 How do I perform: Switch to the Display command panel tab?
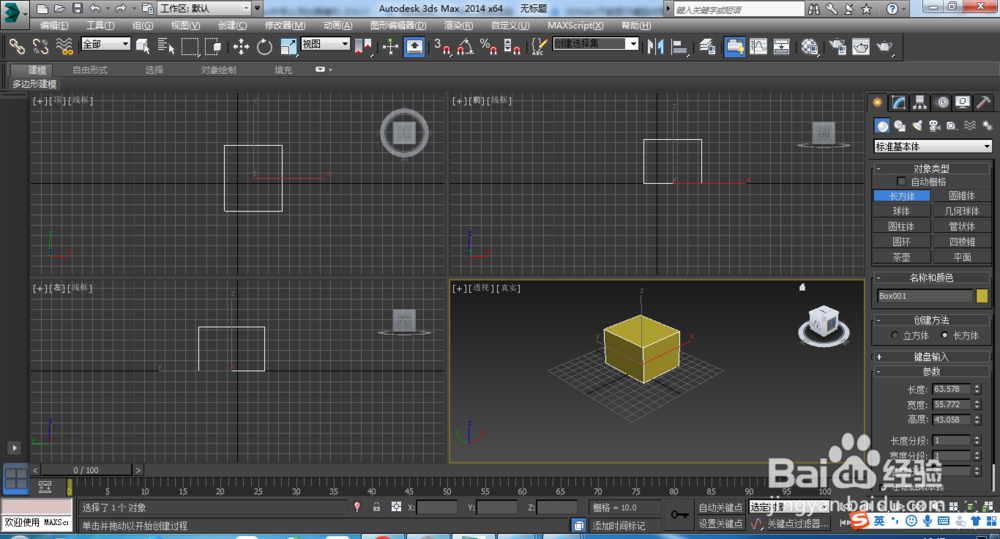(962, 102)
